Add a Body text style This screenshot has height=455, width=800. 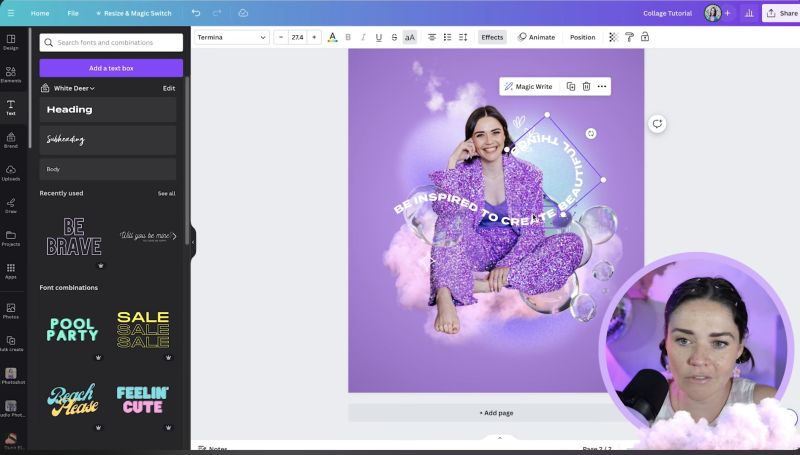click(108, 169)
